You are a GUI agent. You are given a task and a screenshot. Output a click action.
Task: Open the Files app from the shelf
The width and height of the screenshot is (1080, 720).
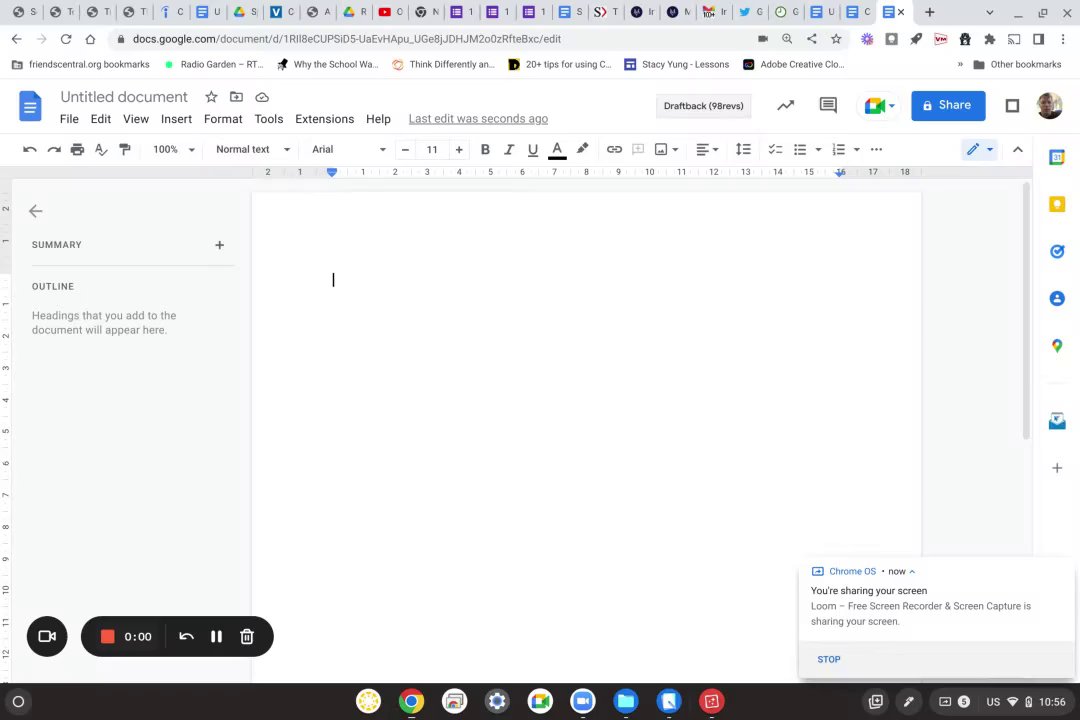pos(625,701)
